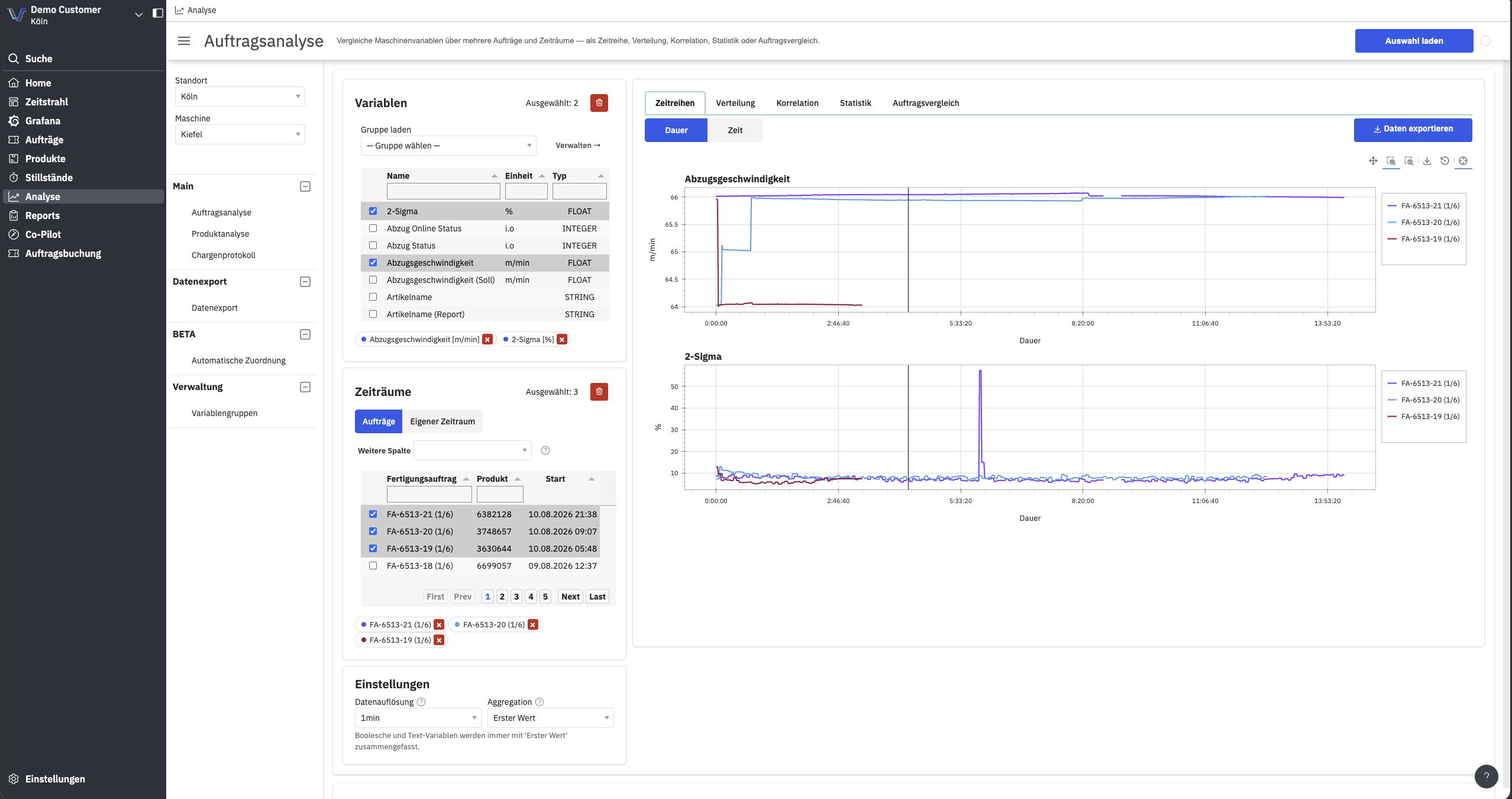Screen dimensions: 1512x799
Task: Open the Maschine dropdown showing Kiefel
Action: click(x=240, y=135)
